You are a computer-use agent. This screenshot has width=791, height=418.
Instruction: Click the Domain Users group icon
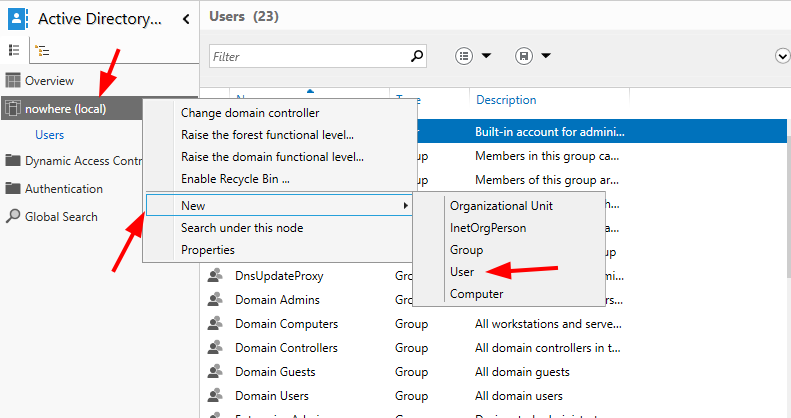coord(215,395)
